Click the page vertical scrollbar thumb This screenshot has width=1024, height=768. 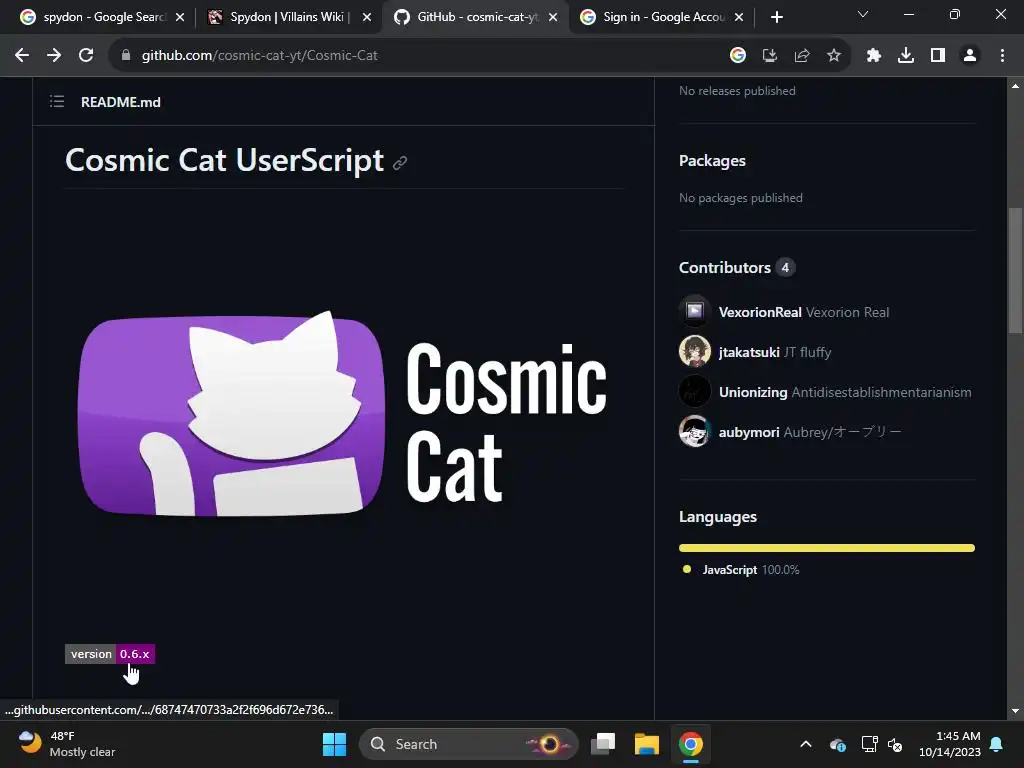pyautogui.click(x=1015, y=271)
